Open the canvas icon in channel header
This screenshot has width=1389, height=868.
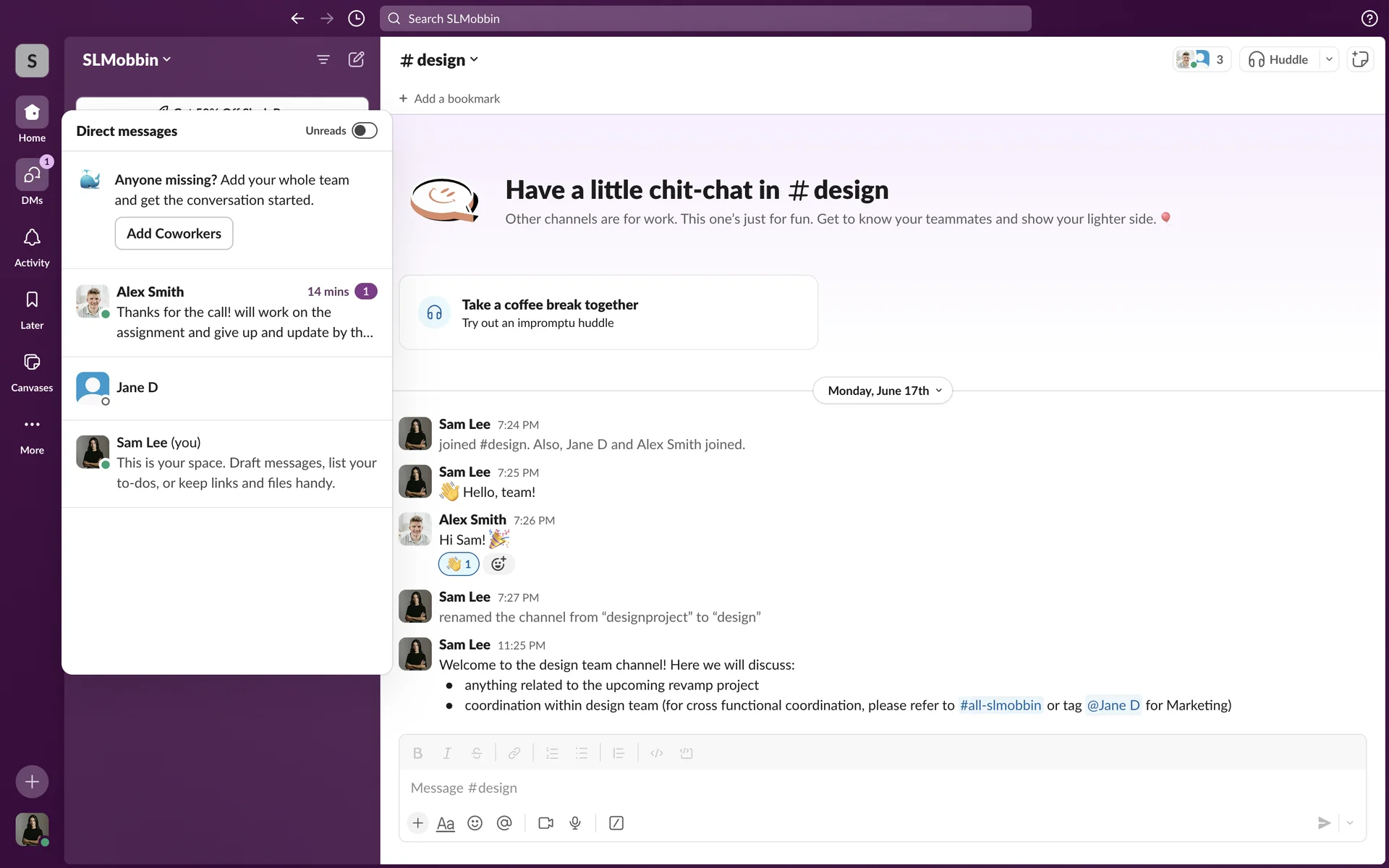coord(1360,59)
